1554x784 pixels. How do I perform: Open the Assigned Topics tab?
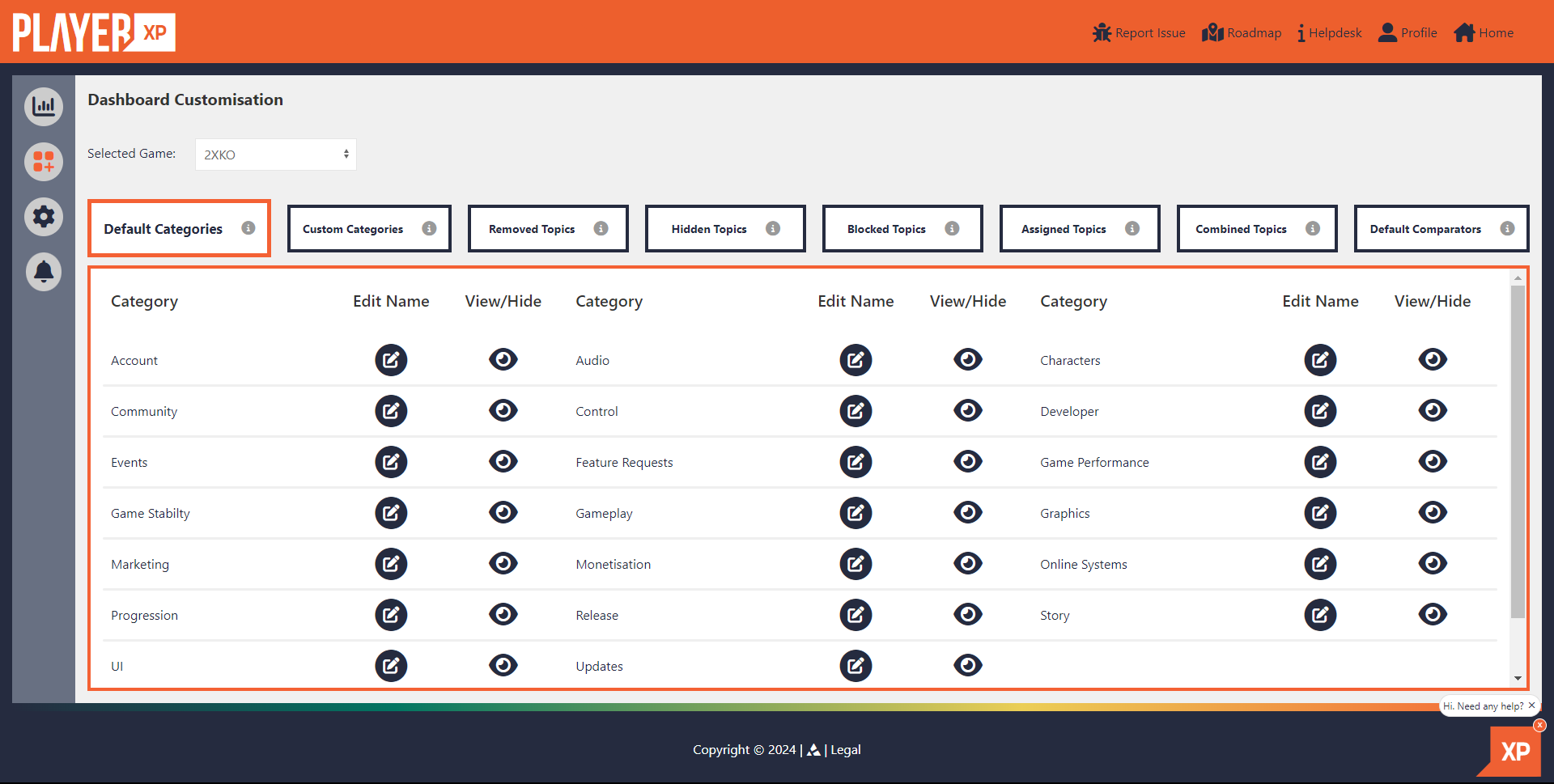coord(1079,228)
